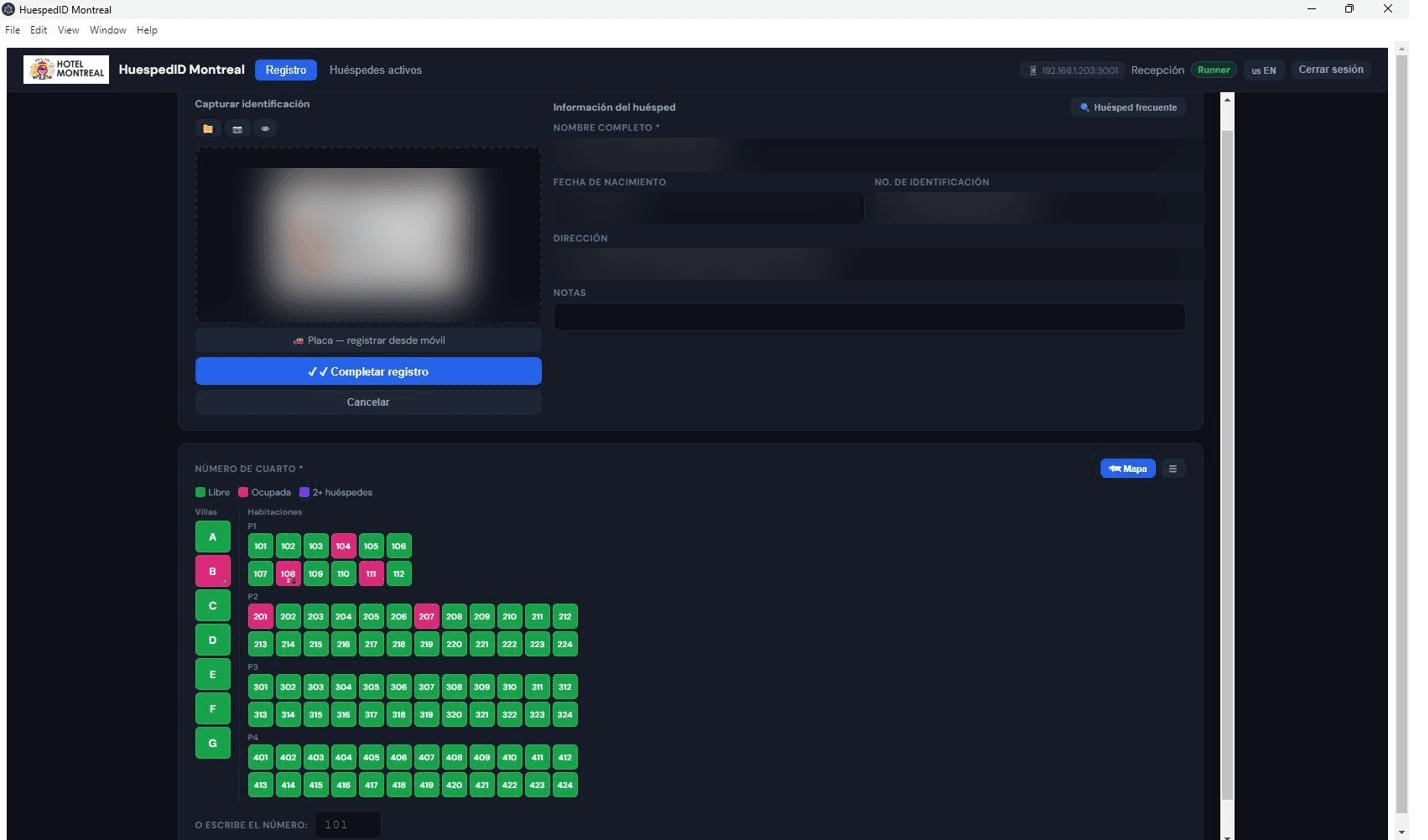Open the View menu
This screenshot has width=1428, height=840.
click(69, 30)
